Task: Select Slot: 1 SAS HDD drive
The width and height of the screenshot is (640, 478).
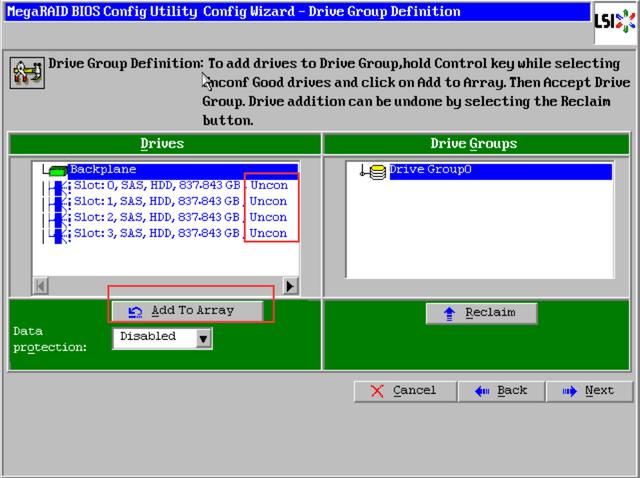Action: [x=180, y=201]
